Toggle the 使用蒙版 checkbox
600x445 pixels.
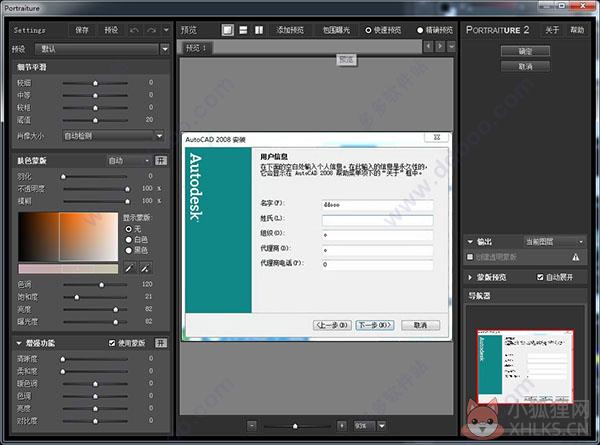[x=112, y=343]
